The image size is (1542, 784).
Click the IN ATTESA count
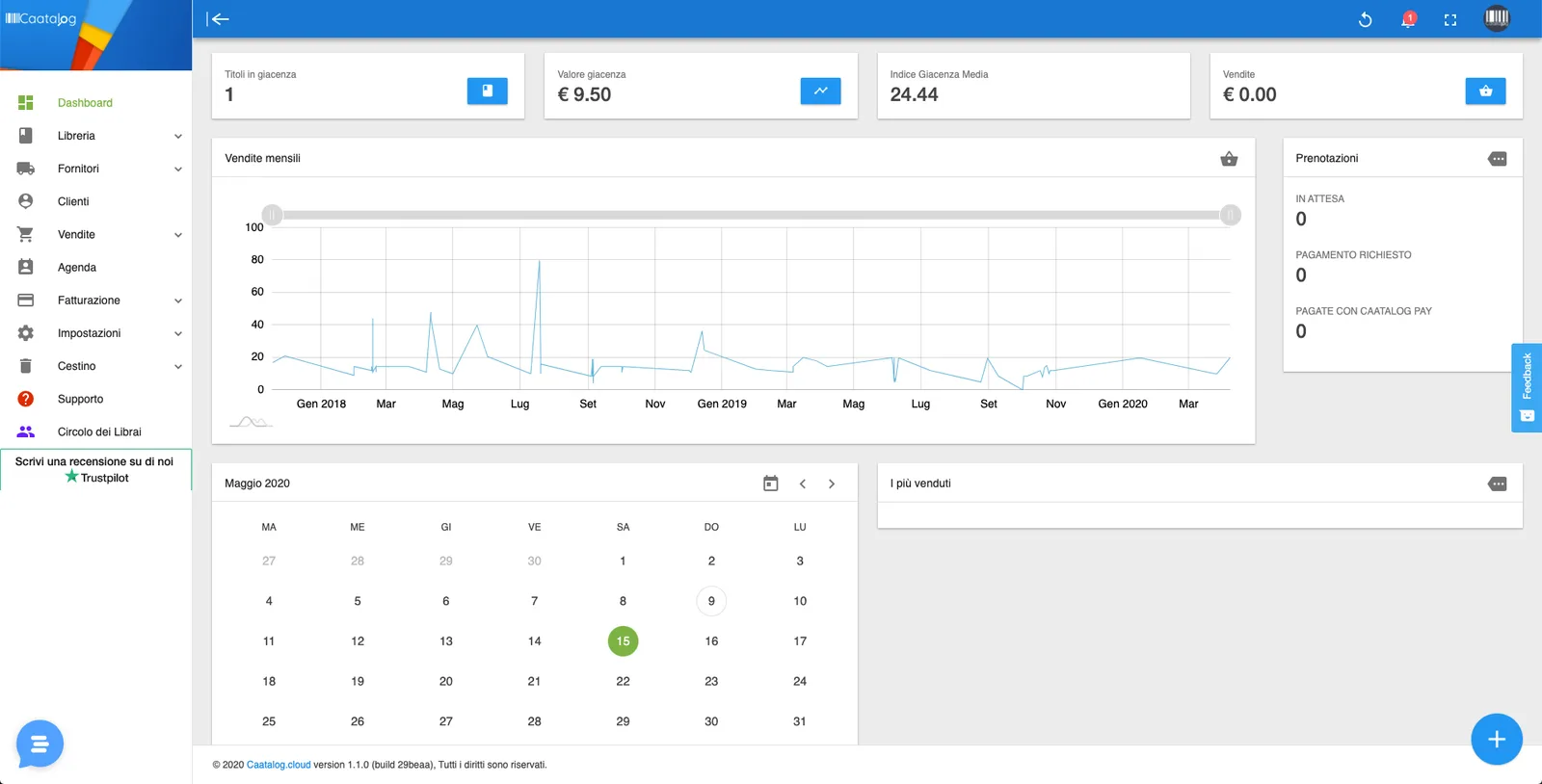point(1301,220)
